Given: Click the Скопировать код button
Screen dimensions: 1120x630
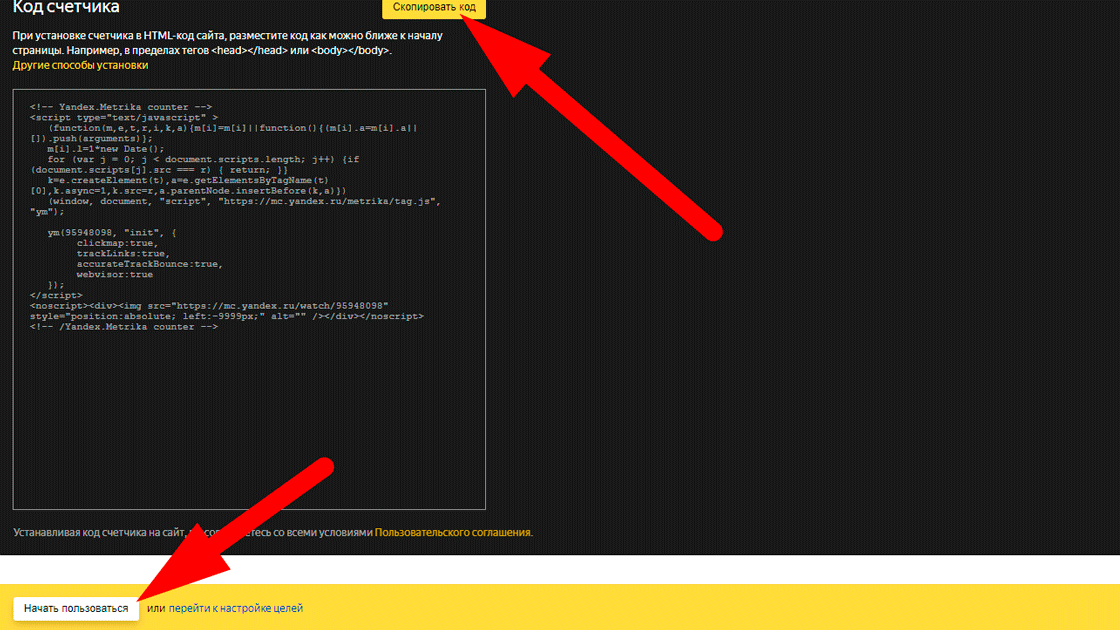Looking at the screenshot, I should click(x=434, y=8).
